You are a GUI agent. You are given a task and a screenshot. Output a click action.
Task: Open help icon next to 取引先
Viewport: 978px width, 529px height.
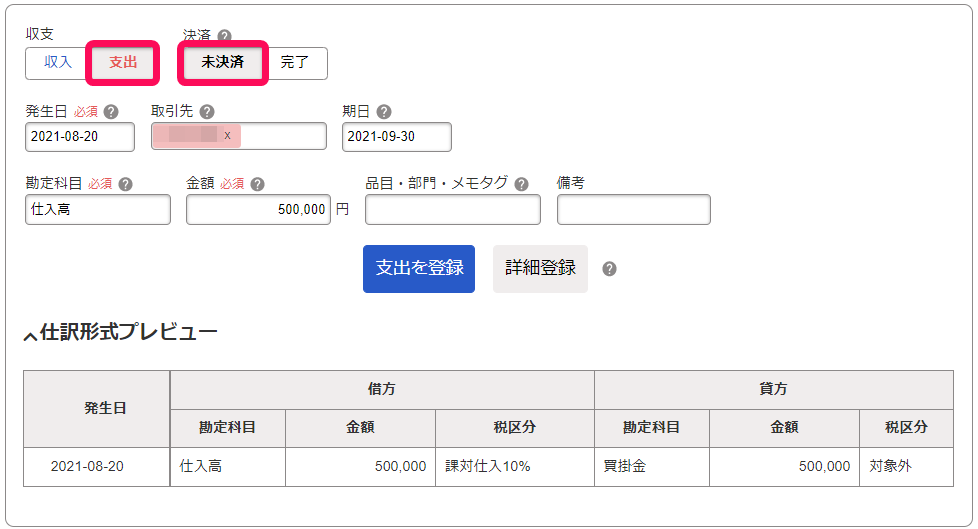(x=207, y=112)
